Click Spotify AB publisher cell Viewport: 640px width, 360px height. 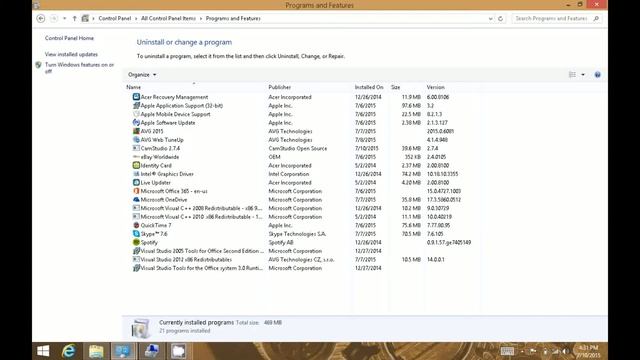tap(281, 242)
